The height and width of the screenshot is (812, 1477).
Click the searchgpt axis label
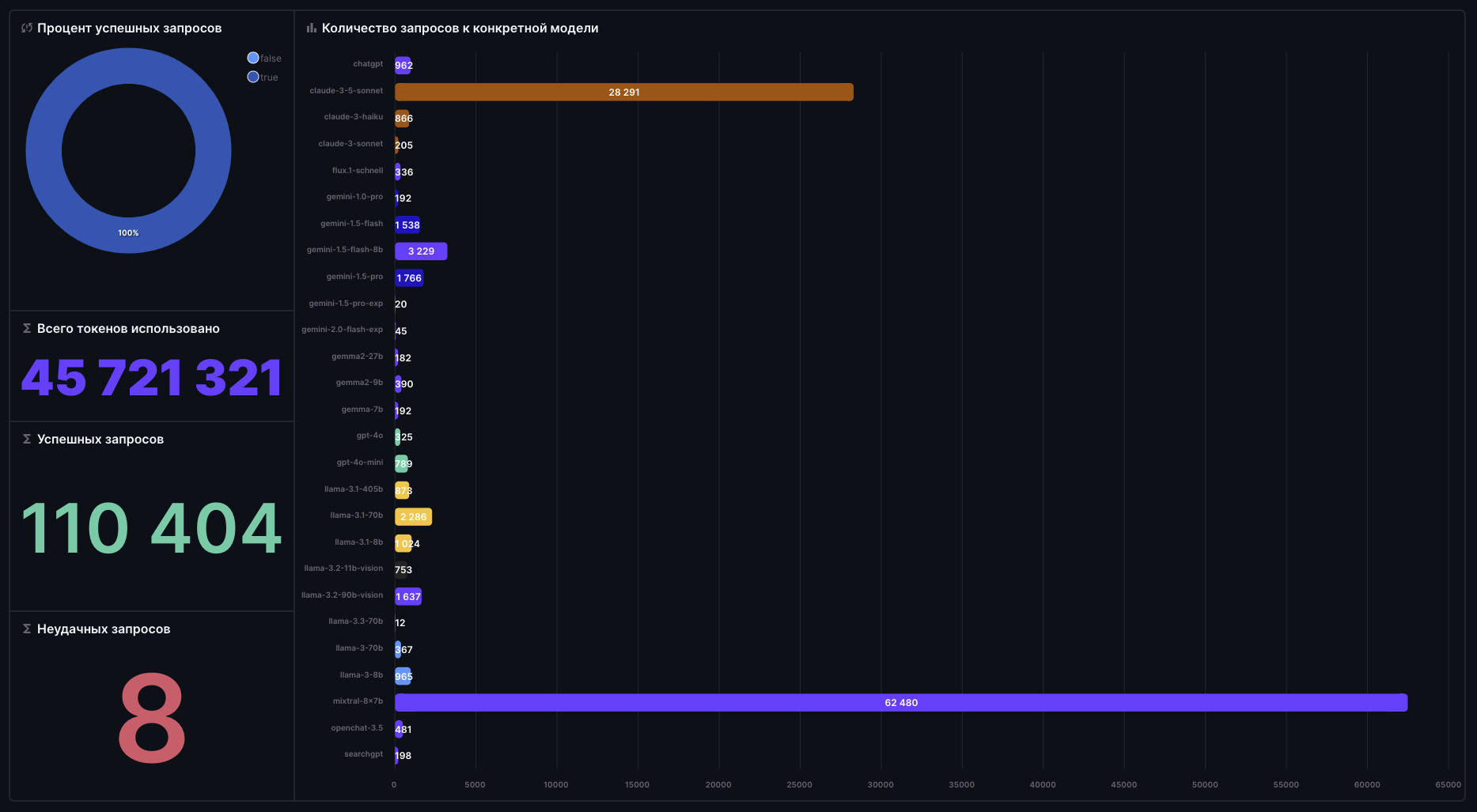click(363, 754)
